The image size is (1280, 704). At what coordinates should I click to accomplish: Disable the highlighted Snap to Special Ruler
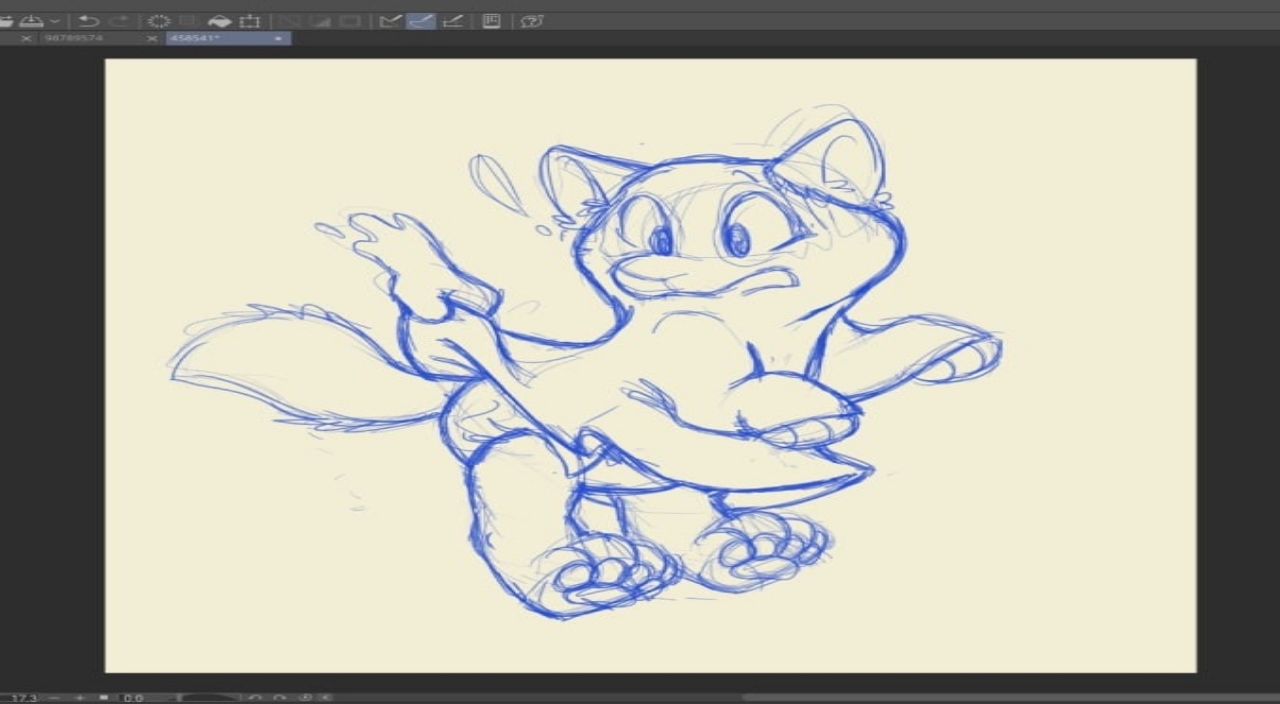click(421, 21)
